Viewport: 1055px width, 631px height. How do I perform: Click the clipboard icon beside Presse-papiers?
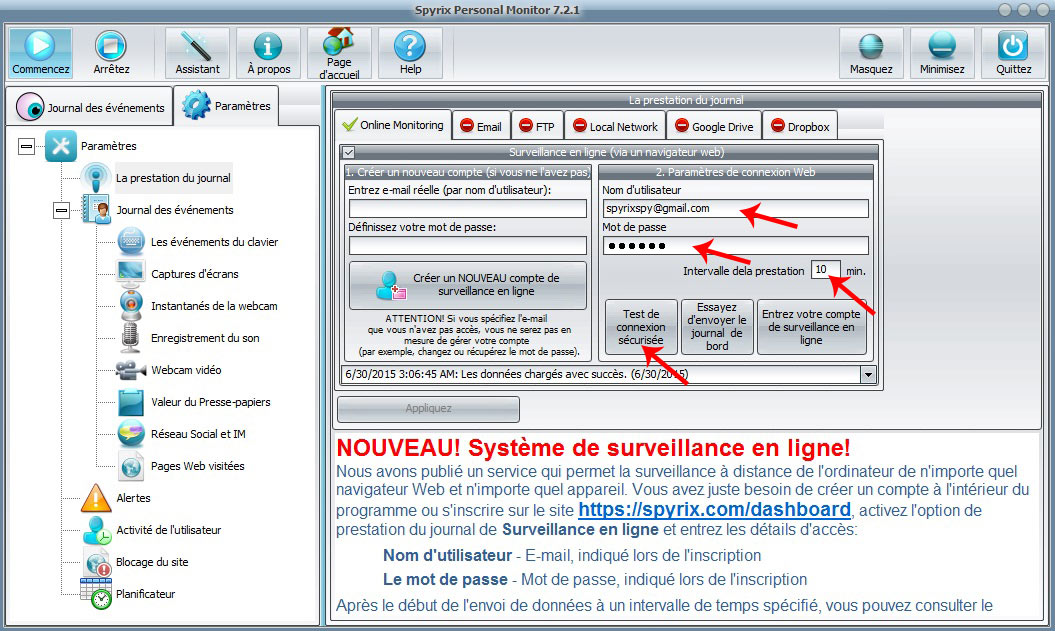pyautogui.click(x=131, y=402)
